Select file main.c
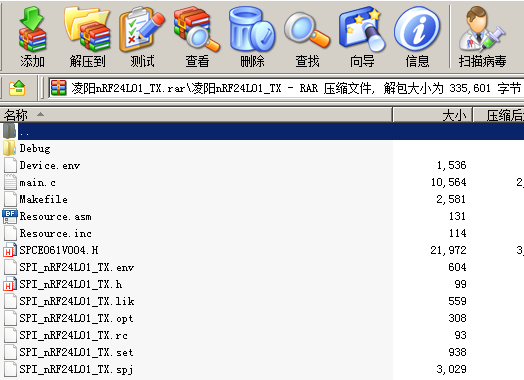 click(x=37, y=182)
